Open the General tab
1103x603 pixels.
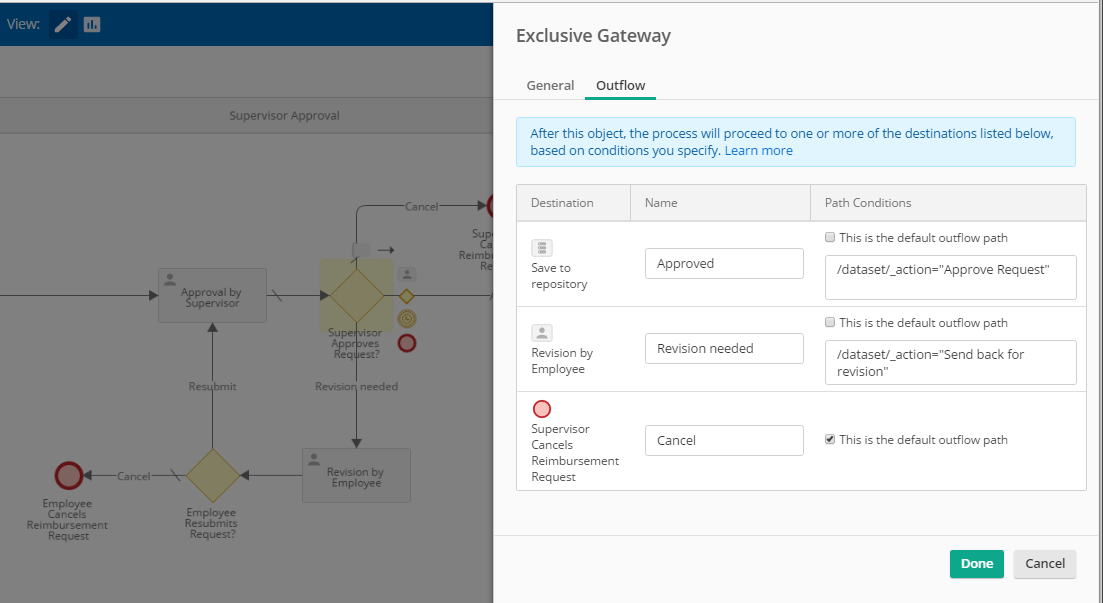point(550,86)
